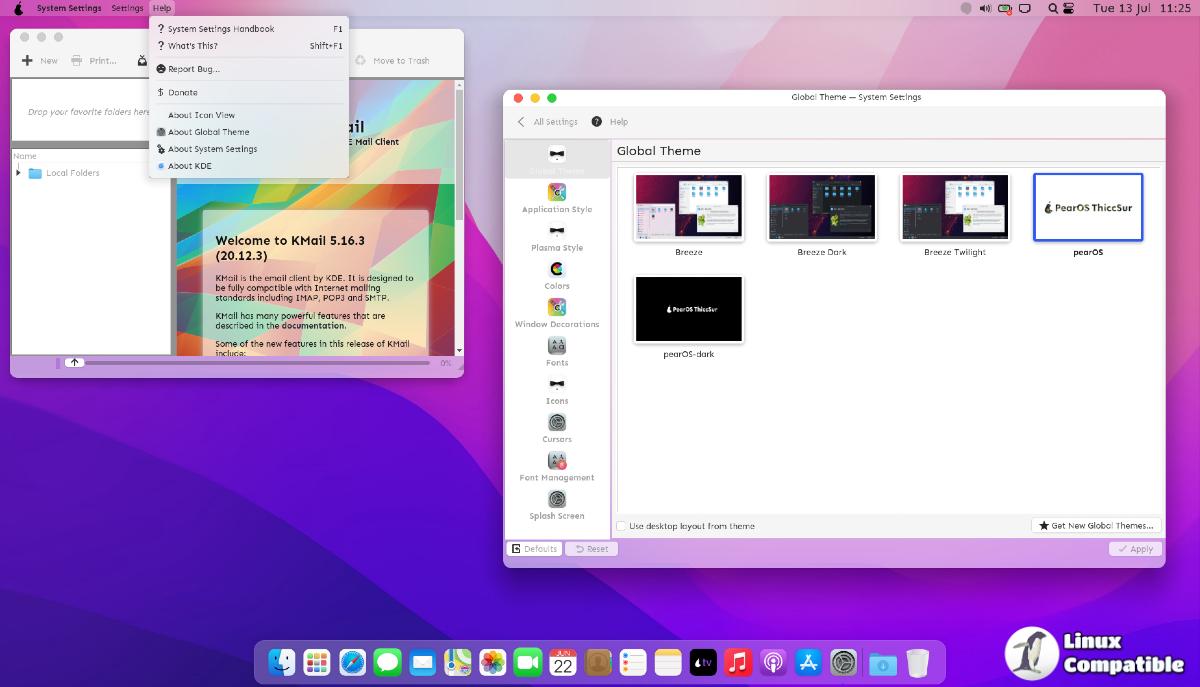Viewport: 1200px width, 687px height.
Task: Enable Use desktop layout from theme
Action: [x=622, y=526]
